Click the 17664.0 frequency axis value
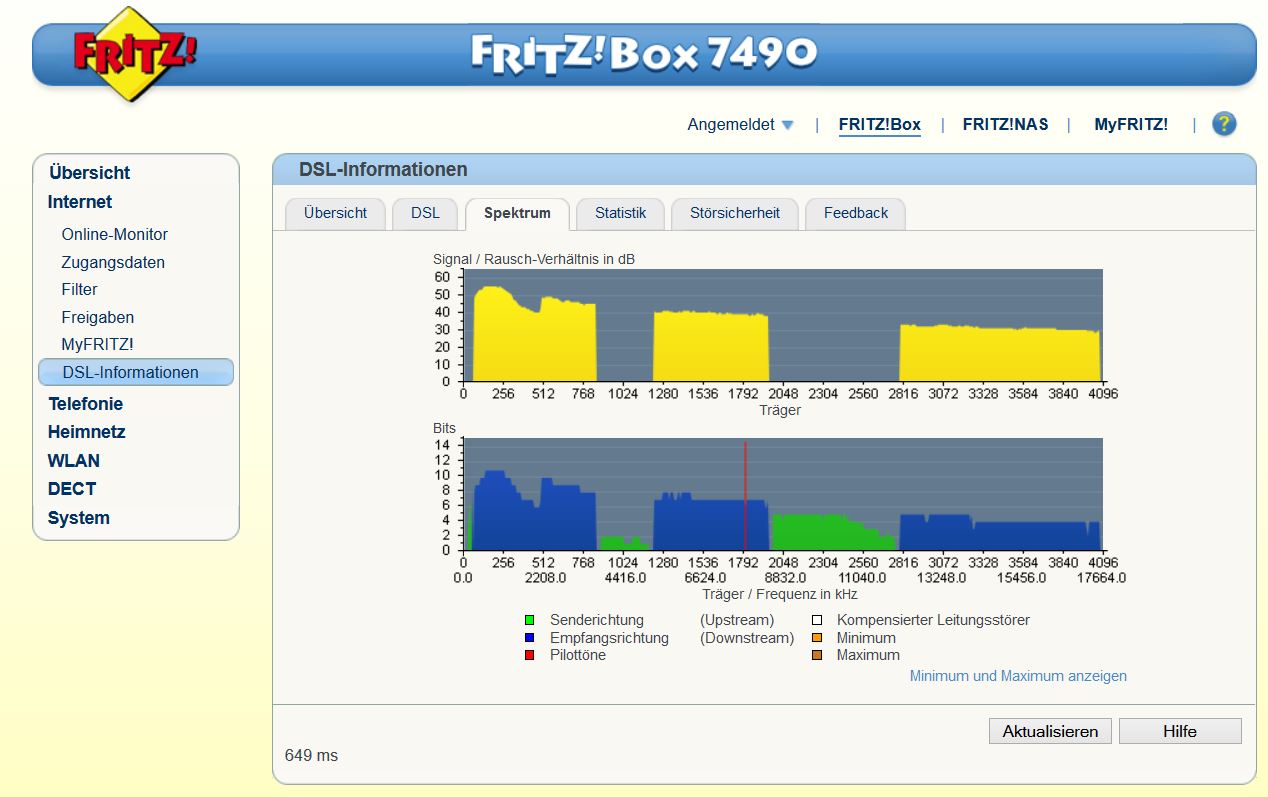The height and width of the screenshot is (797, 1268). coord(1100,578)
